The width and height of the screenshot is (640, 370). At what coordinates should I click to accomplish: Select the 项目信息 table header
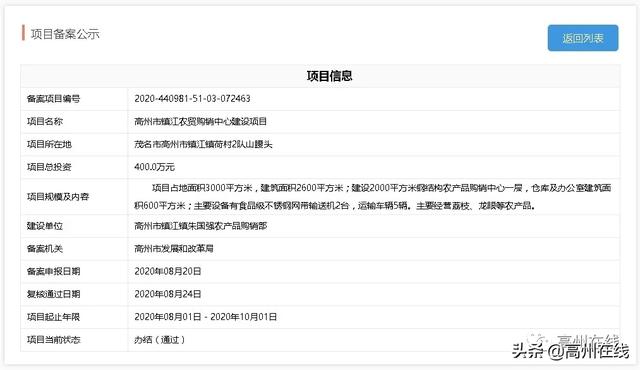point(329,76)
